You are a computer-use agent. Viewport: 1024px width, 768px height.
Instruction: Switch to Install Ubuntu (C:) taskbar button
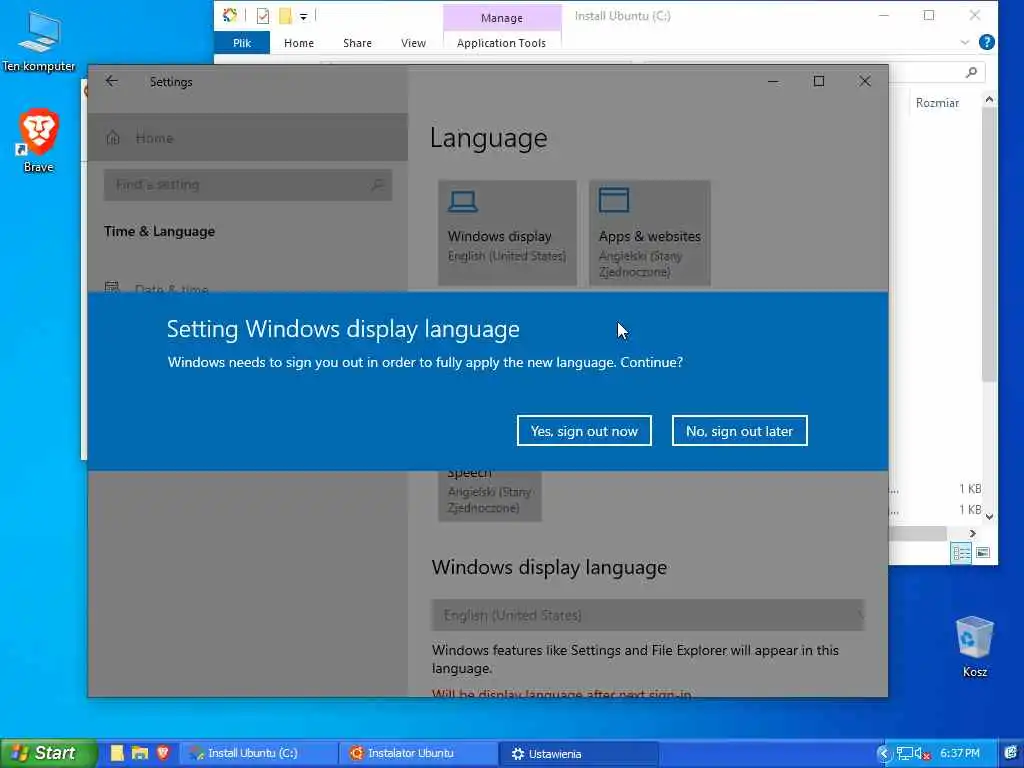[258, 753]
